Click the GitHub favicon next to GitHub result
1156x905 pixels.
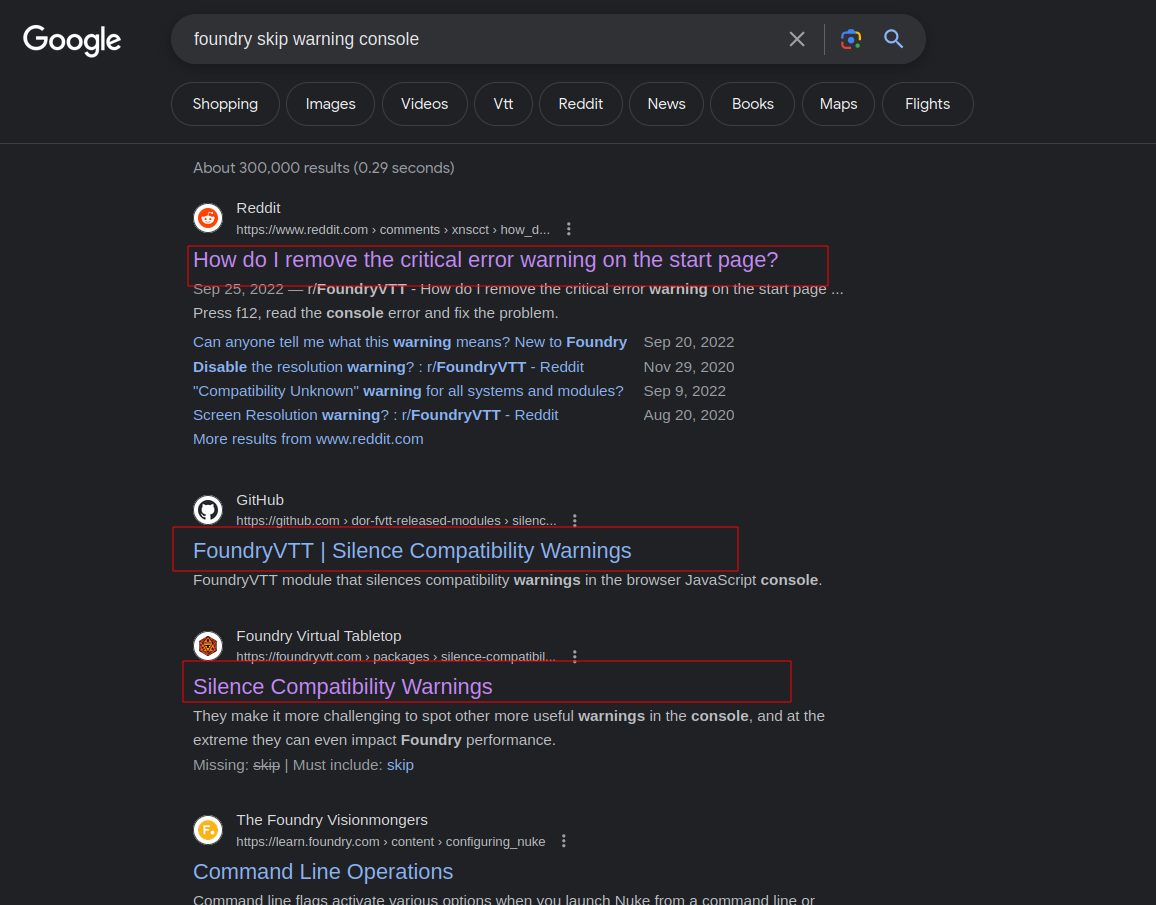tap(207, 509)
